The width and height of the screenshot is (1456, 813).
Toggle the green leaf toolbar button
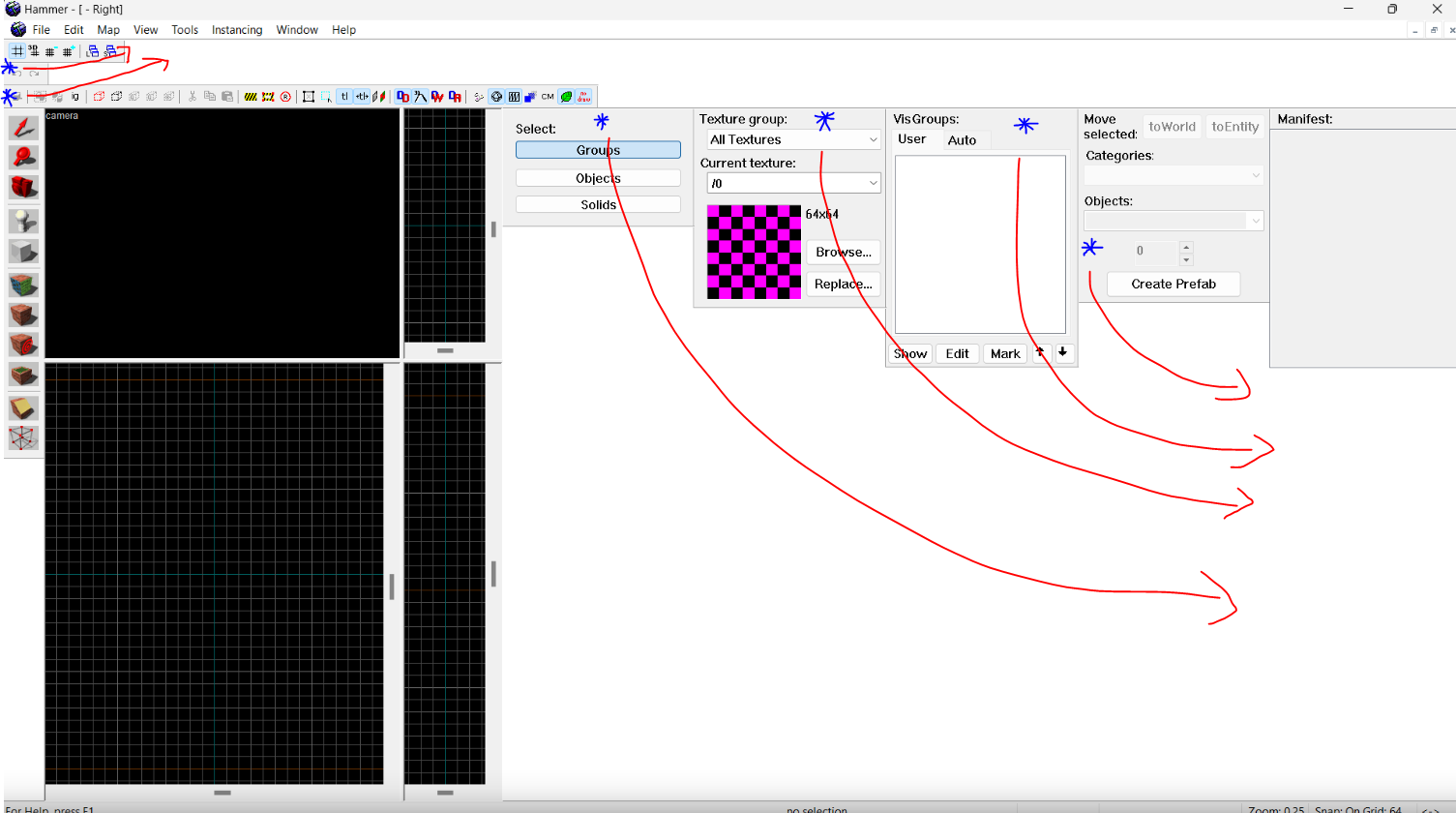pyautogui.click(x=566, y=97)
